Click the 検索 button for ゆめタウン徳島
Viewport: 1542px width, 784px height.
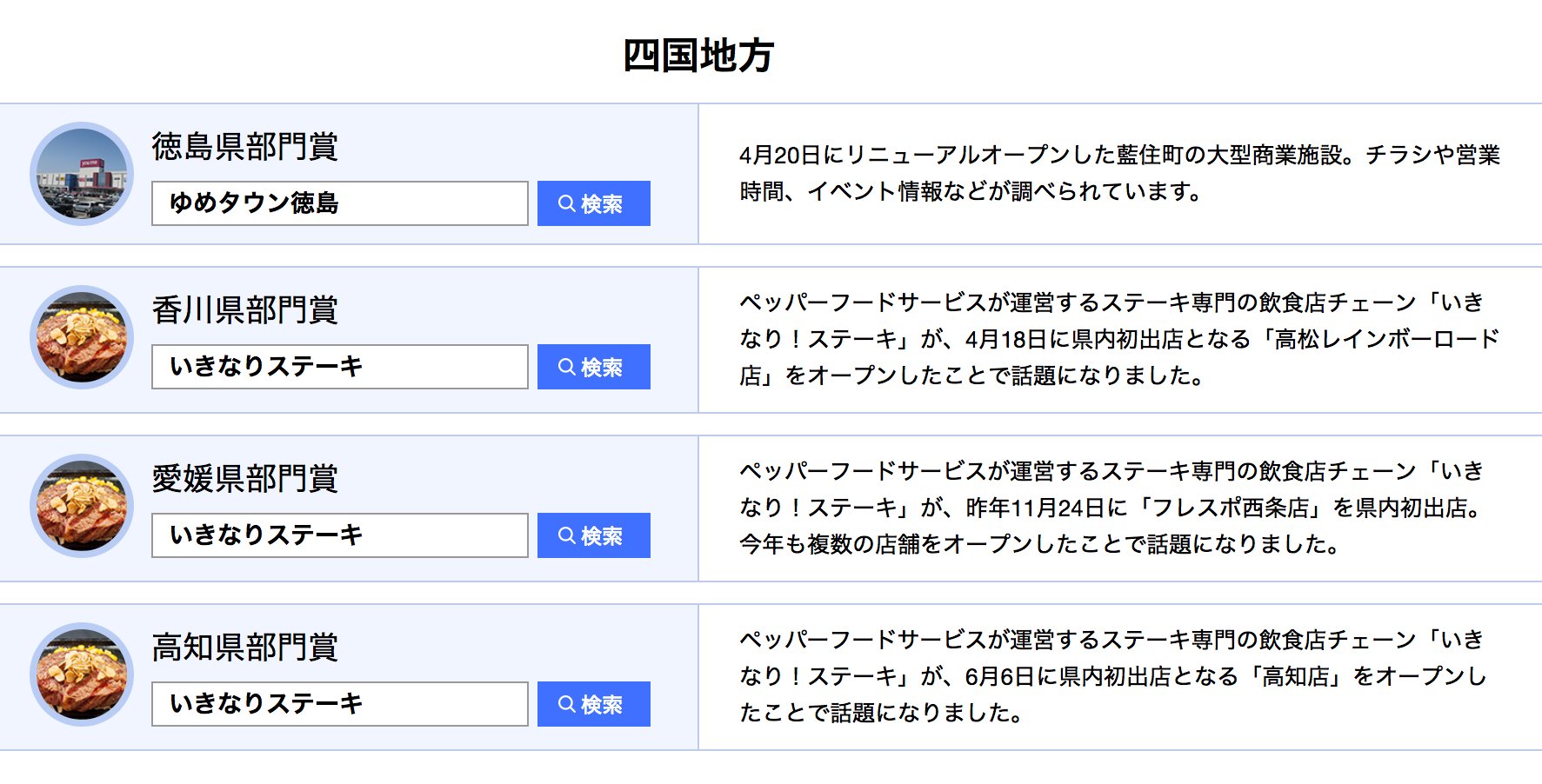(x=593, y=203)
